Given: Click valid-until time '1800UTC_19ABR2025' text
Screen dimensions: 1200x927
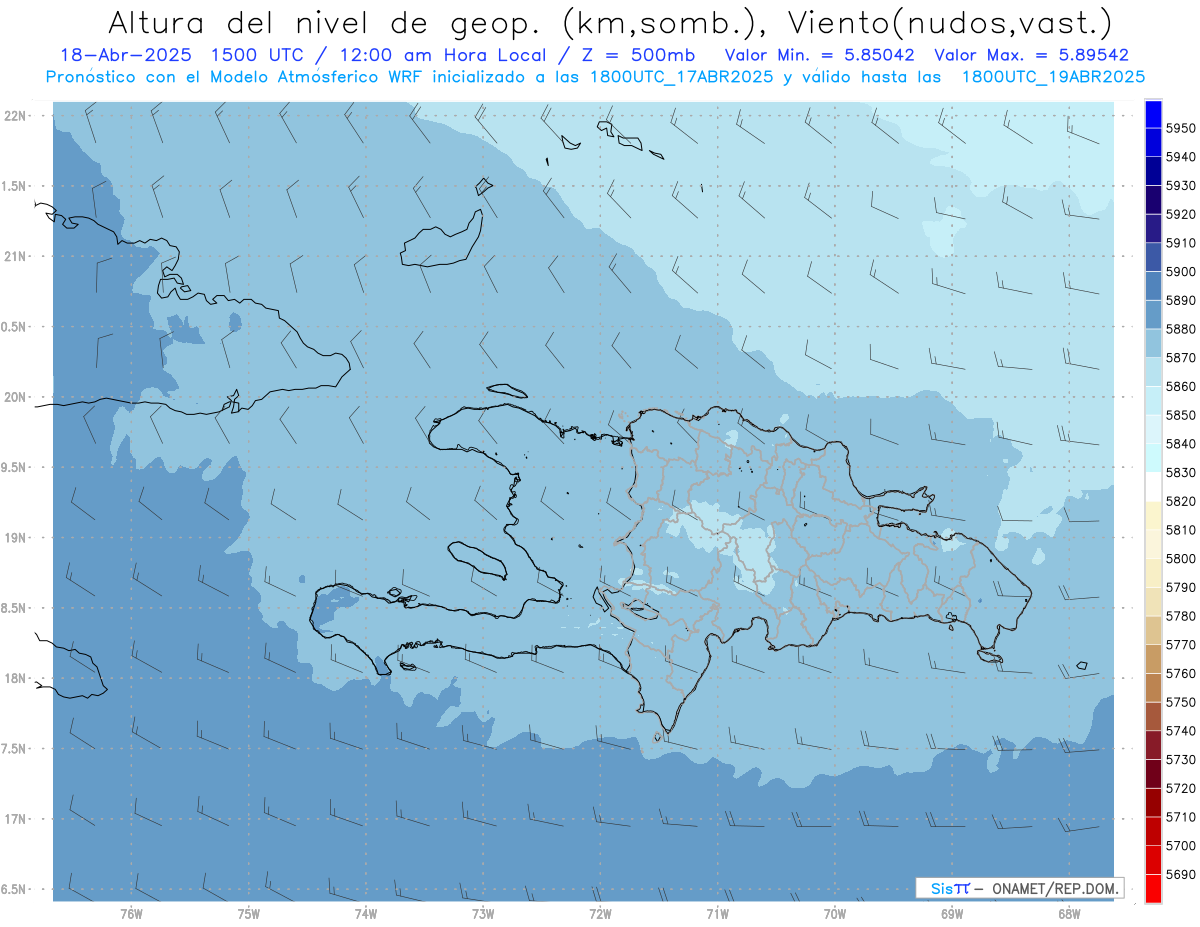Looking at the screenshot, I should (x=1053, y=77).
